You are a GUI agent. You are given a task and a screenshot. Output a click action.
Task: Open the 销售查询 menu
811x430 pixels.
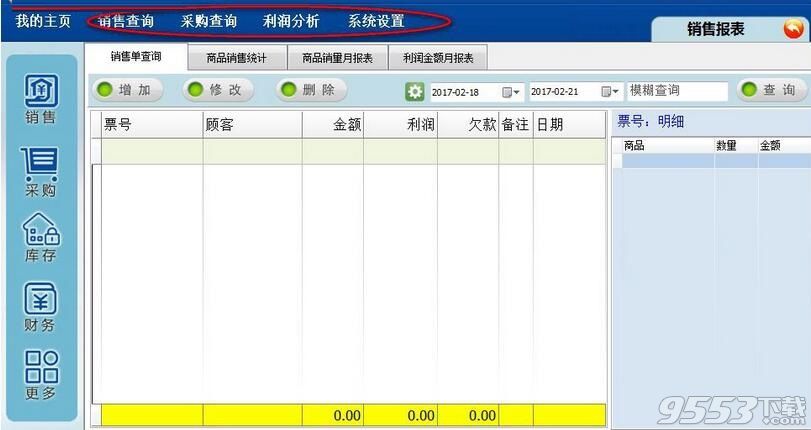(126, 21)
